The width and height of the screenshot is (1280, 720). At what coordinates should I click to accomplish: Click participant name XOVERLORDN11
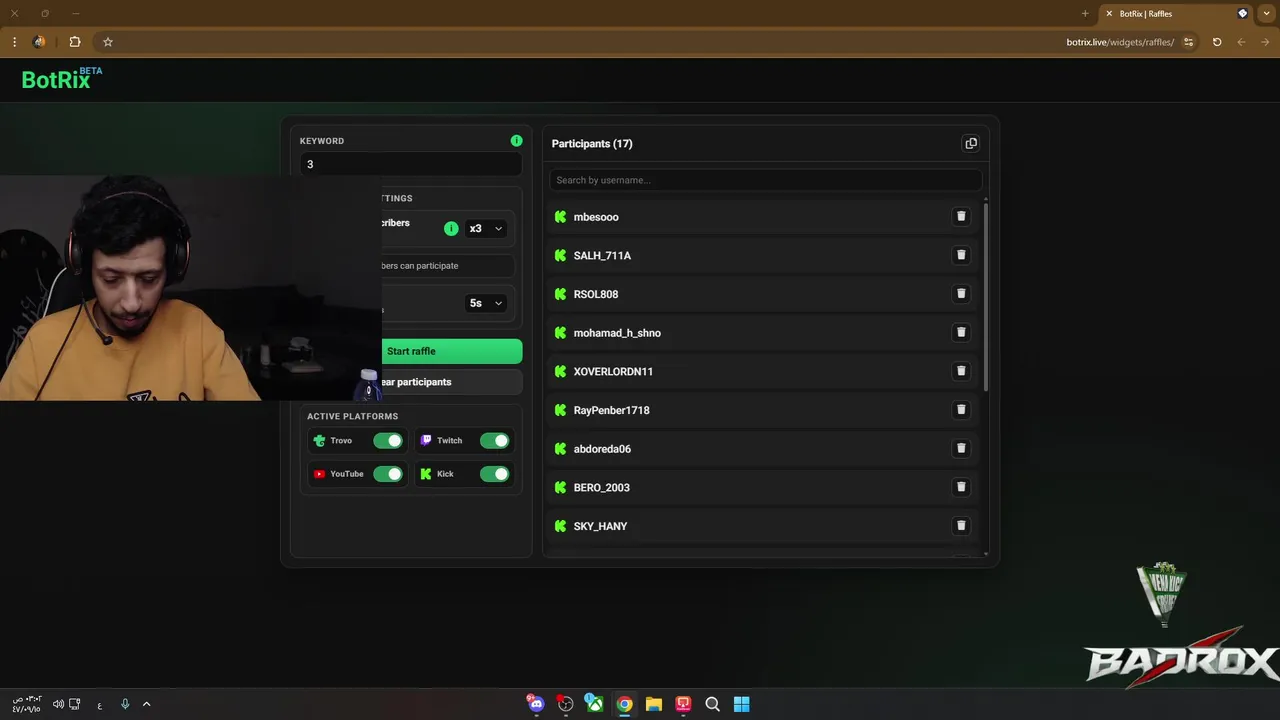(613, 372)
